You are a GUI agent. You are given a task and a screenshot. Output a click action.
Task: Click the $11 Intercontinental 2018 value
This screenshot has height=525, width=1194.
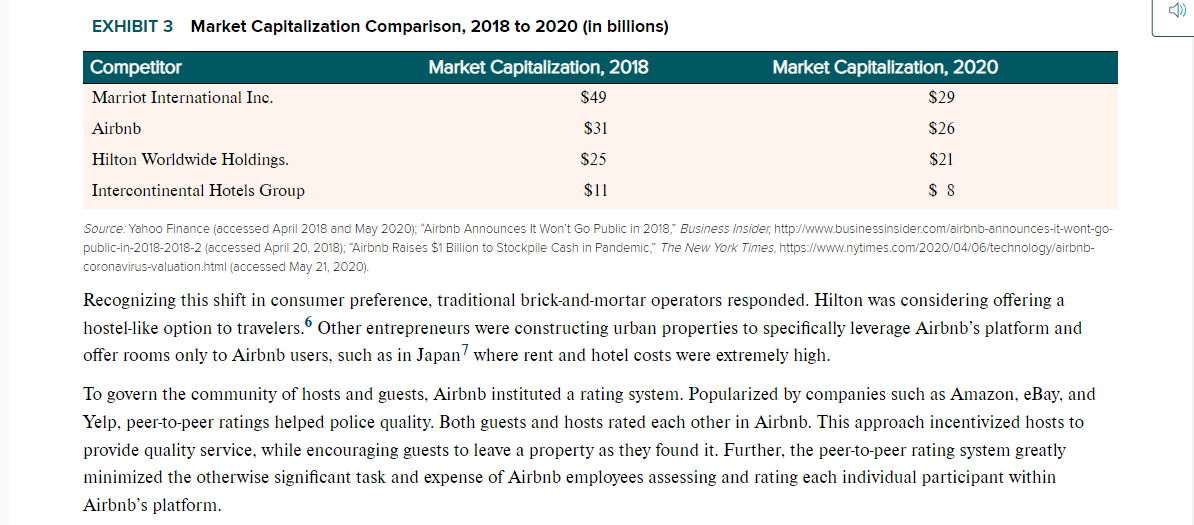point(595,190)
